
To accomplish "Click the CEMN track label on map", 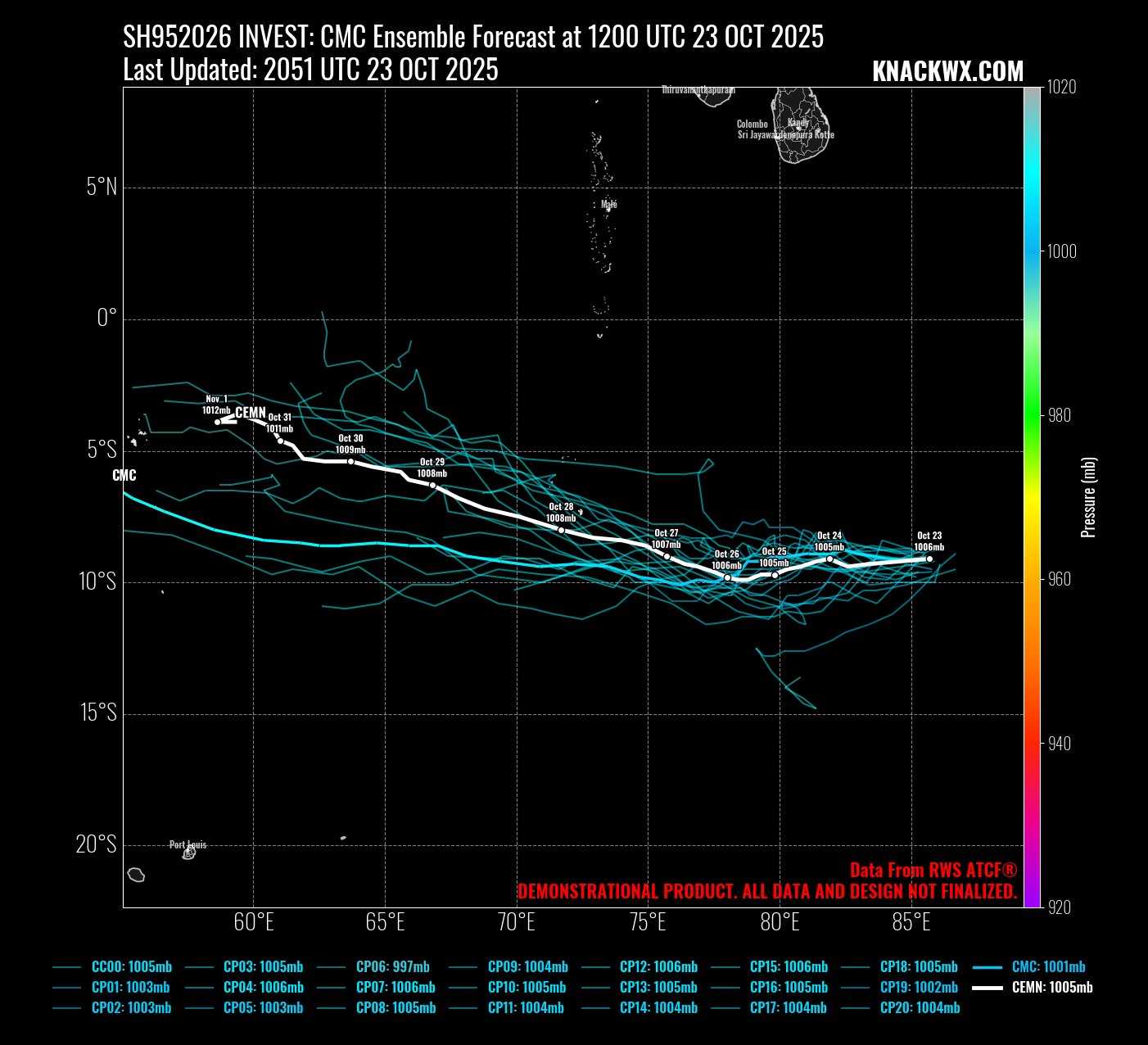I will click(x=251, y=413).
